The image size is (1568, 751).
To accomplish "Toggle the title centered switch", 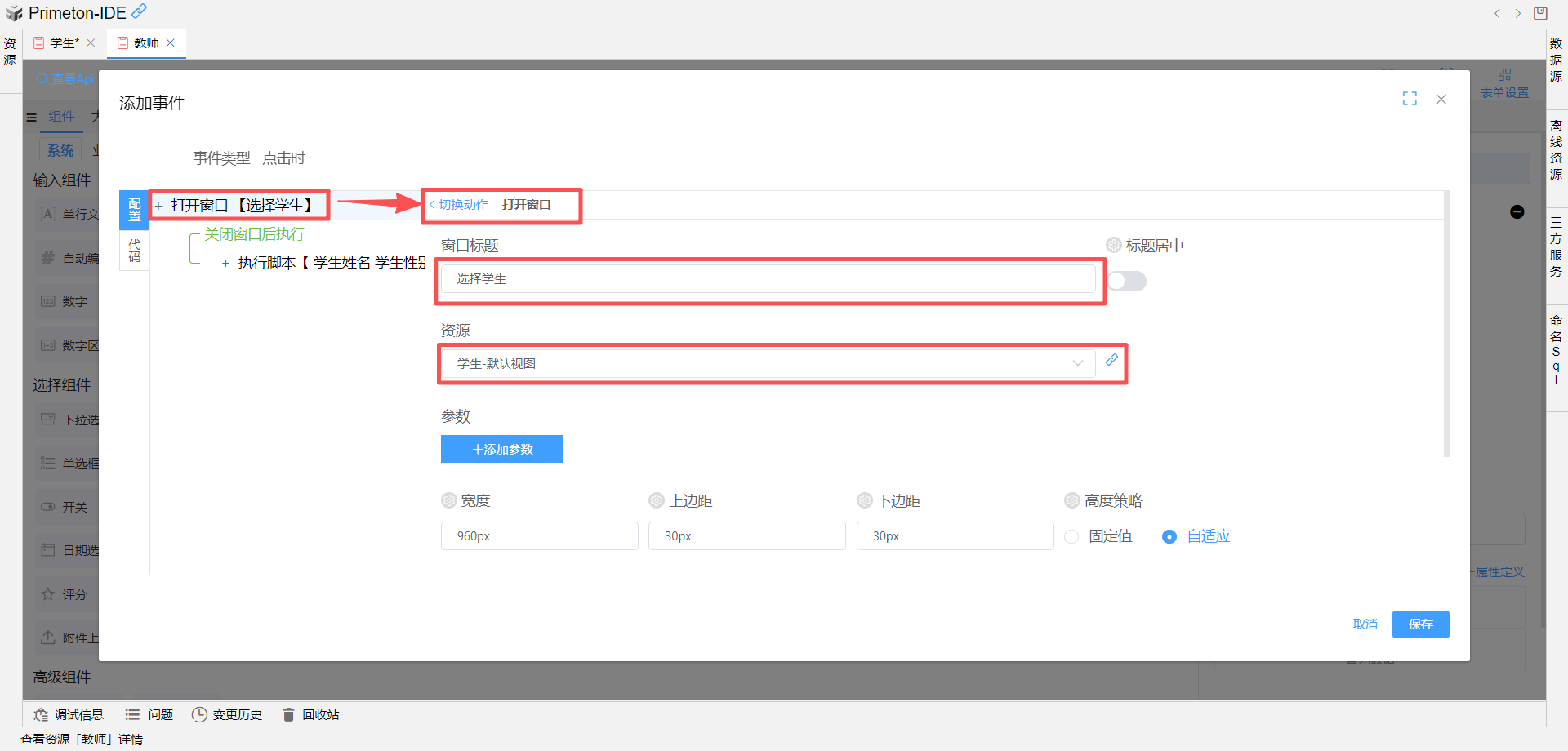I will coord(1127,282).
